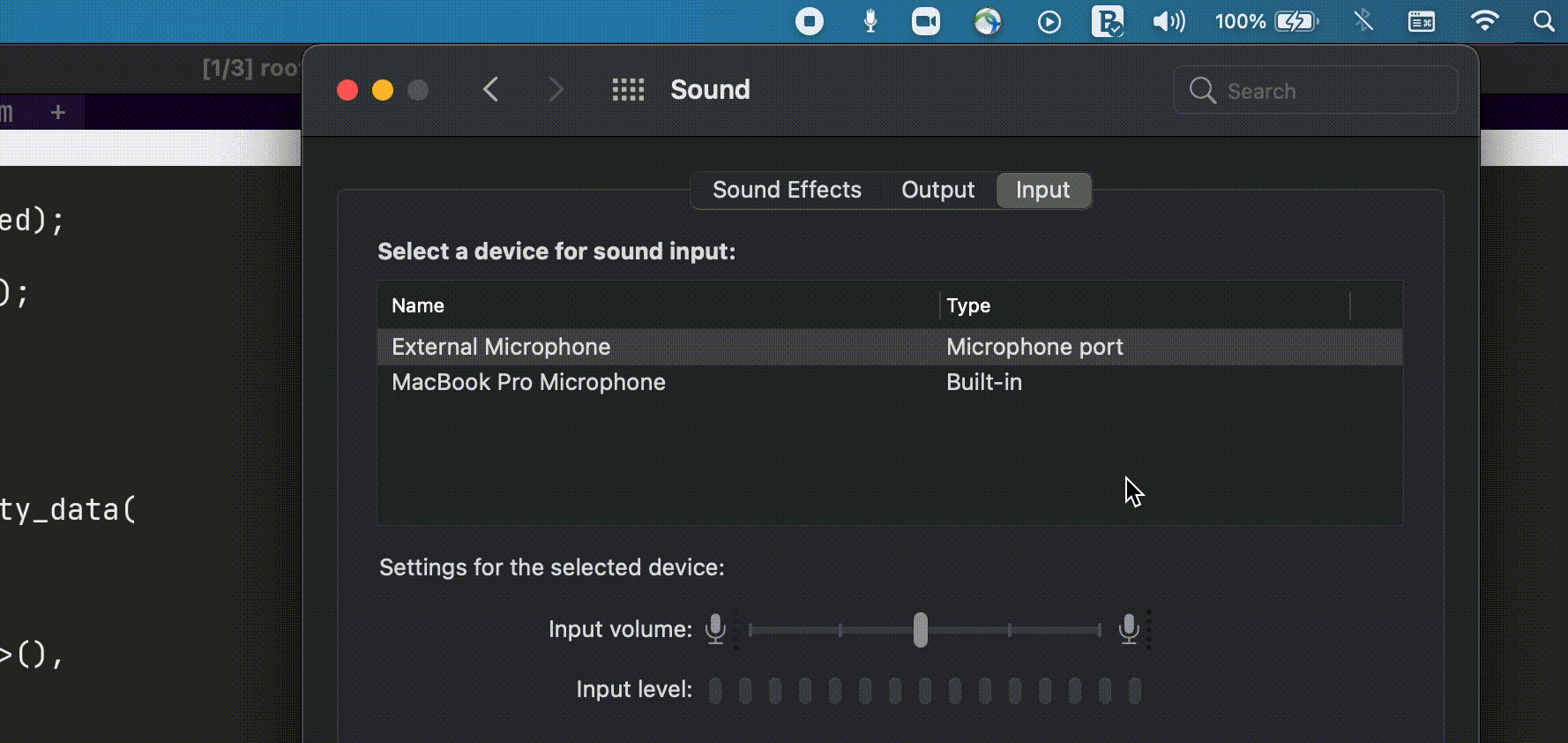
Task: Open the Wi-Fi menu
Action: pos(1484,21)
